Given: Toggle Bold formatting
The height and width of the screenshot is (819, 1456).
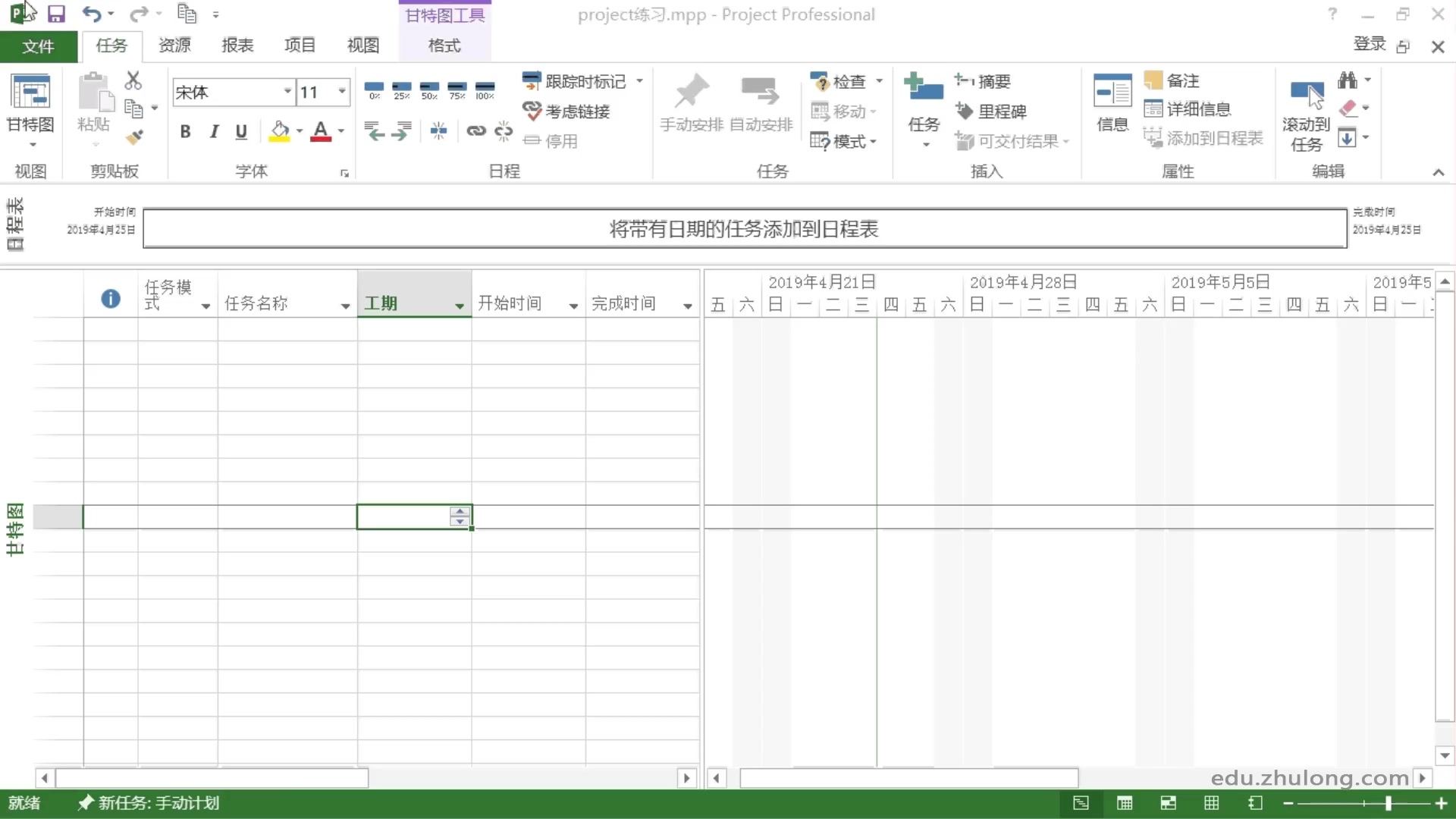Looking at the screenshot, I should pyautogui.click(x=185, y=132).
